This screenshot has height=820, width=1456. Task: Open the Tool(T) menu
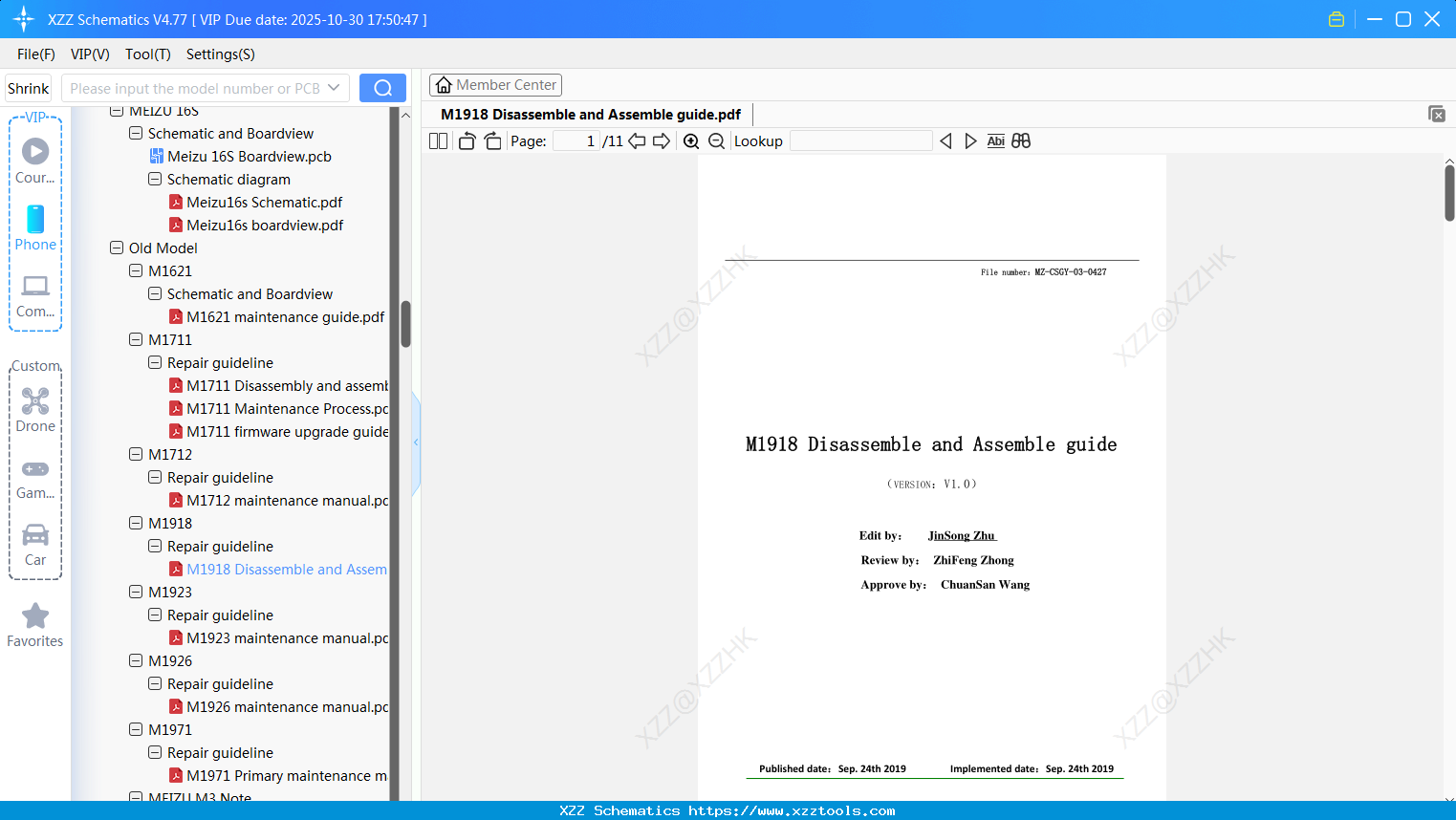tap(148, 54)
